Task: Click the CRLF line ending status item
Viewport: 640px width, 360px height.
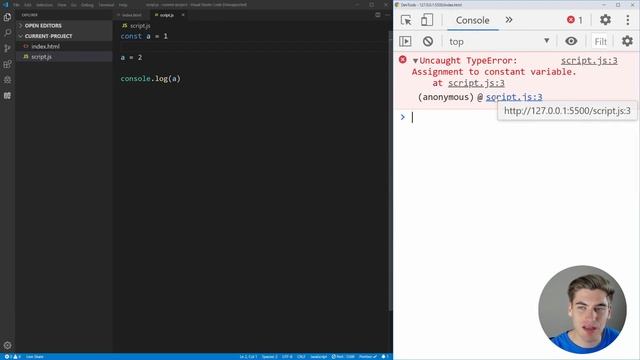Action: point(301,357)
